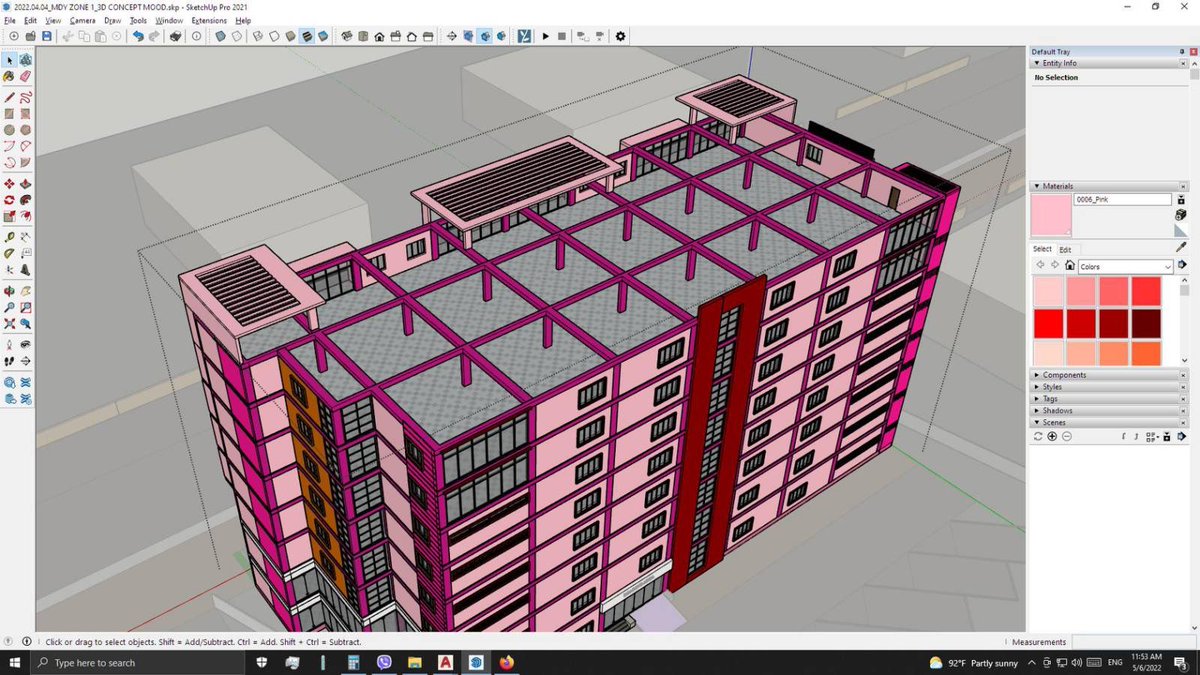1200x675 pixels.
Task: Open Model Info toolbar icon
Action: [196, 36]
